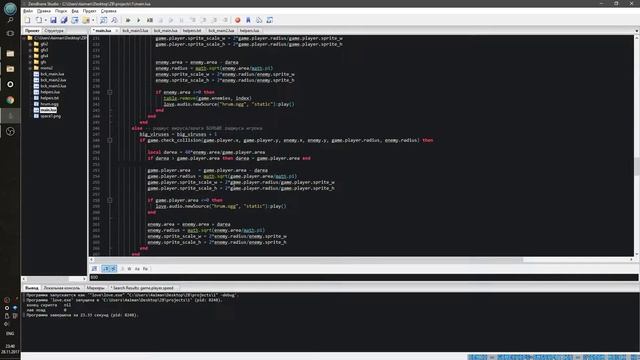640x360 pixels.
Task: Open the Маркеры tab
Action: click(96, 288)
